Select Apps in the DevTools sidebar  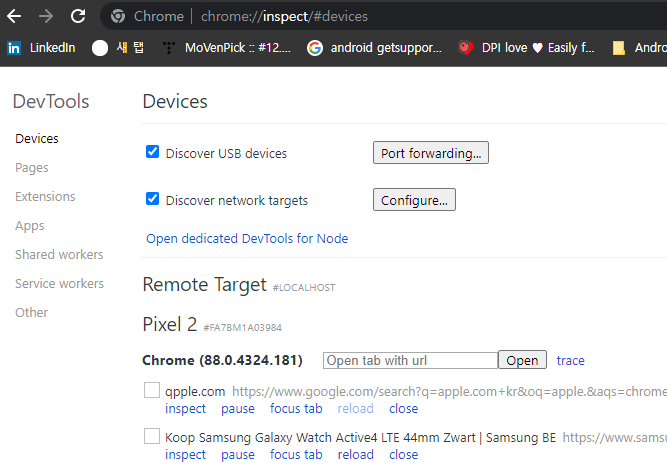tap(30, 225)
